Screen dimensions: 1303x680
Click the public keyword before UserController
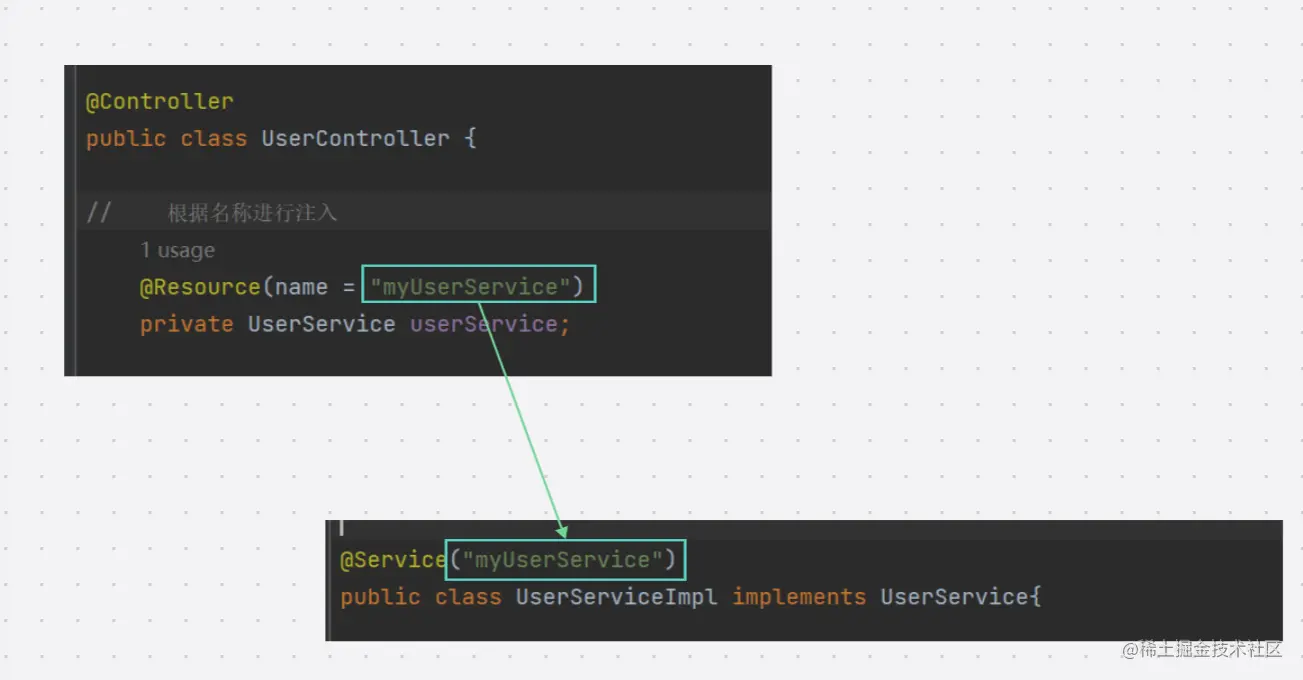(x=126, y=138)
